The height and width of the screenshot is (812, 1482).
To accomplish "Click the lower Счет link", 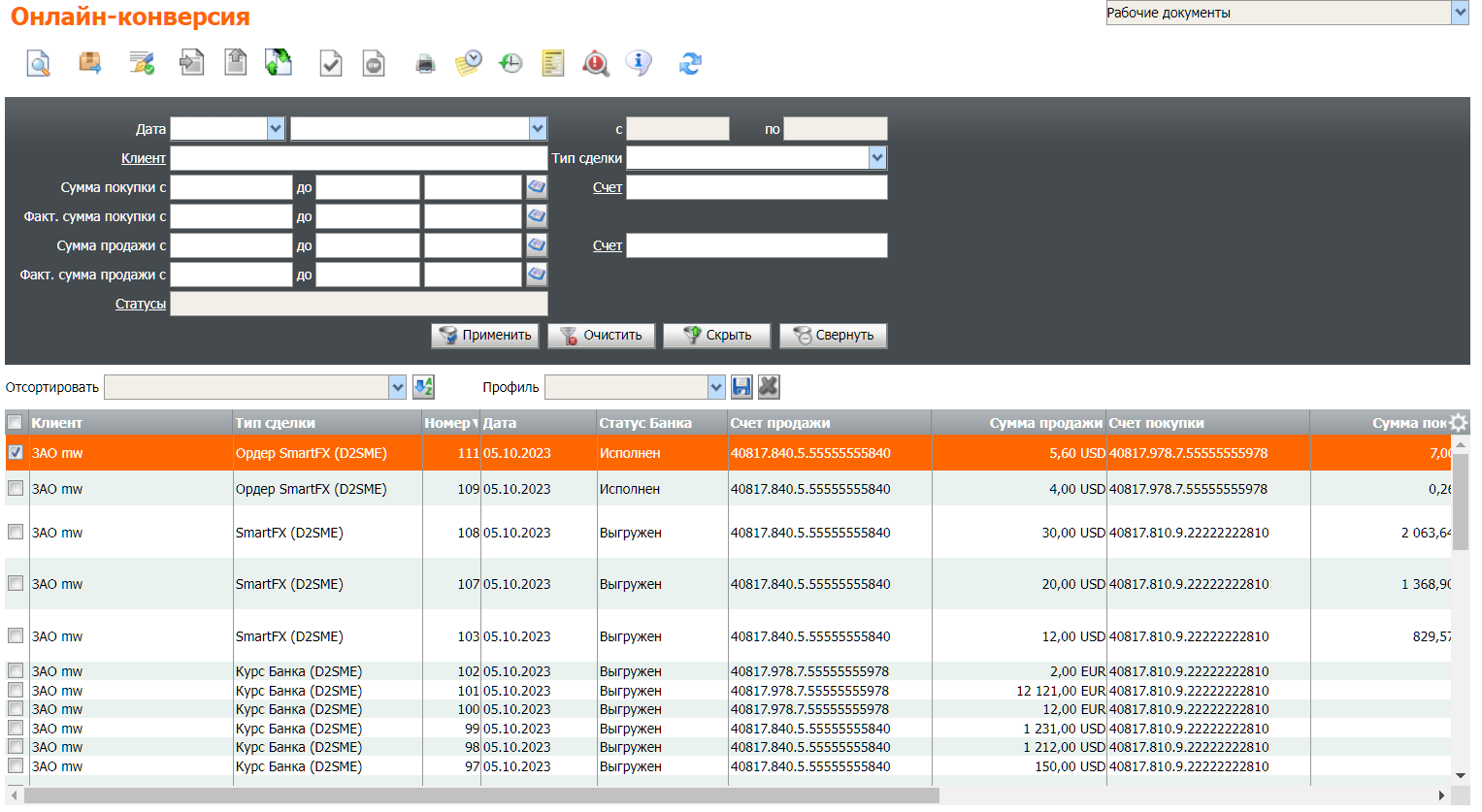I will 608,245.
